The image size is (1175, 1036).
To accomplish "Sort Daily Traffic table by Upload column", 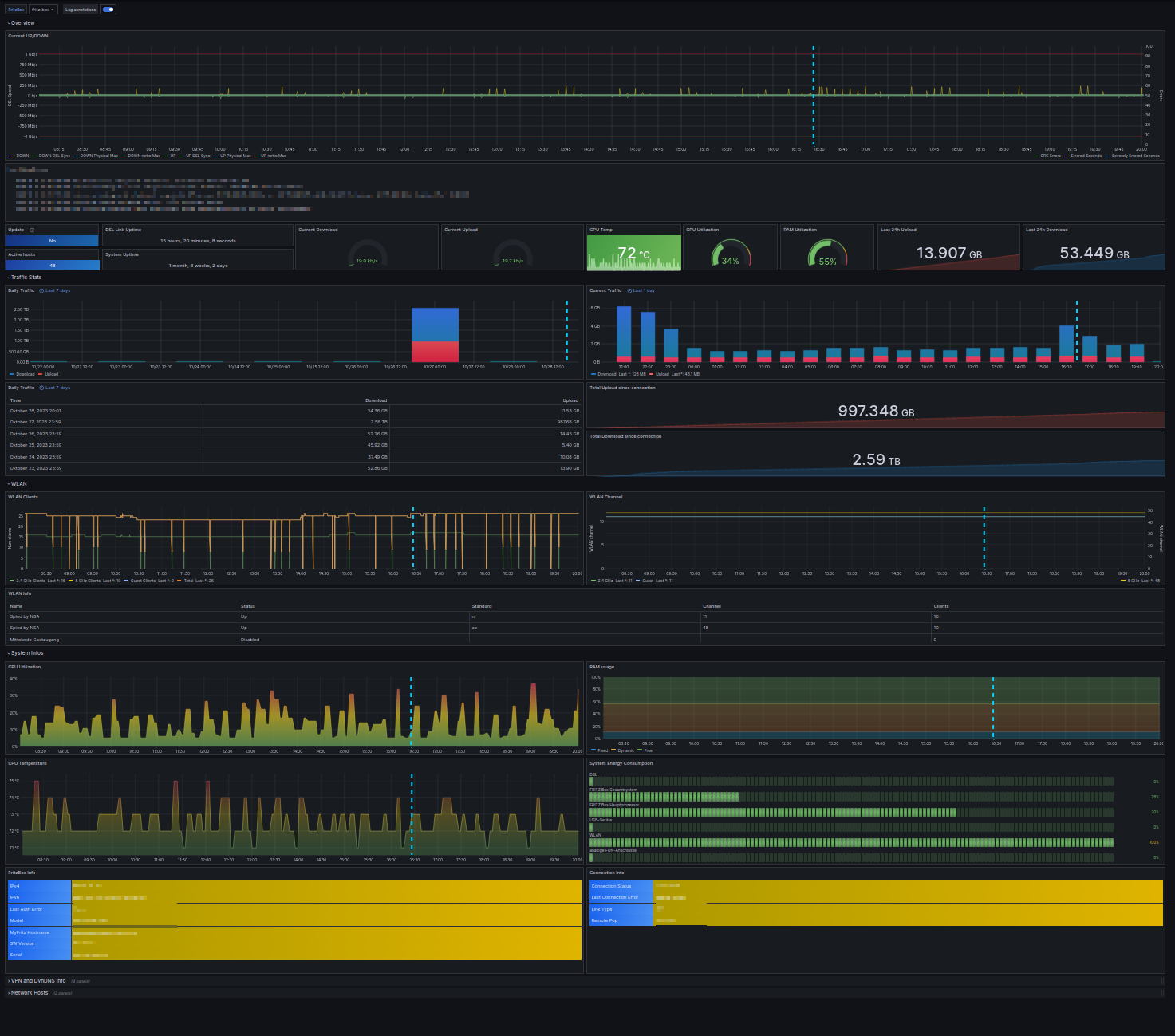I will coord(570,400).
